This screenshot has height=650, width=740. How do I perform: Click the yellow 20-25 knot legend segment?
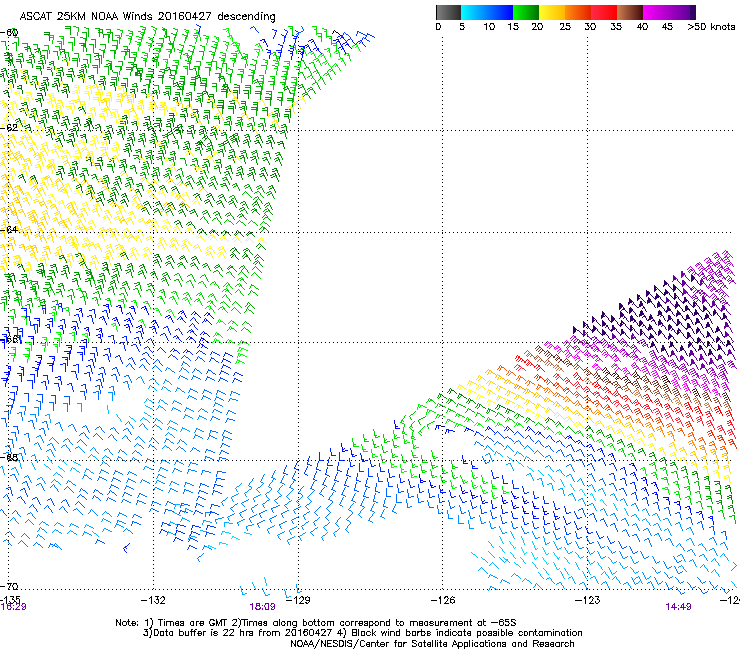coord(552,12)
